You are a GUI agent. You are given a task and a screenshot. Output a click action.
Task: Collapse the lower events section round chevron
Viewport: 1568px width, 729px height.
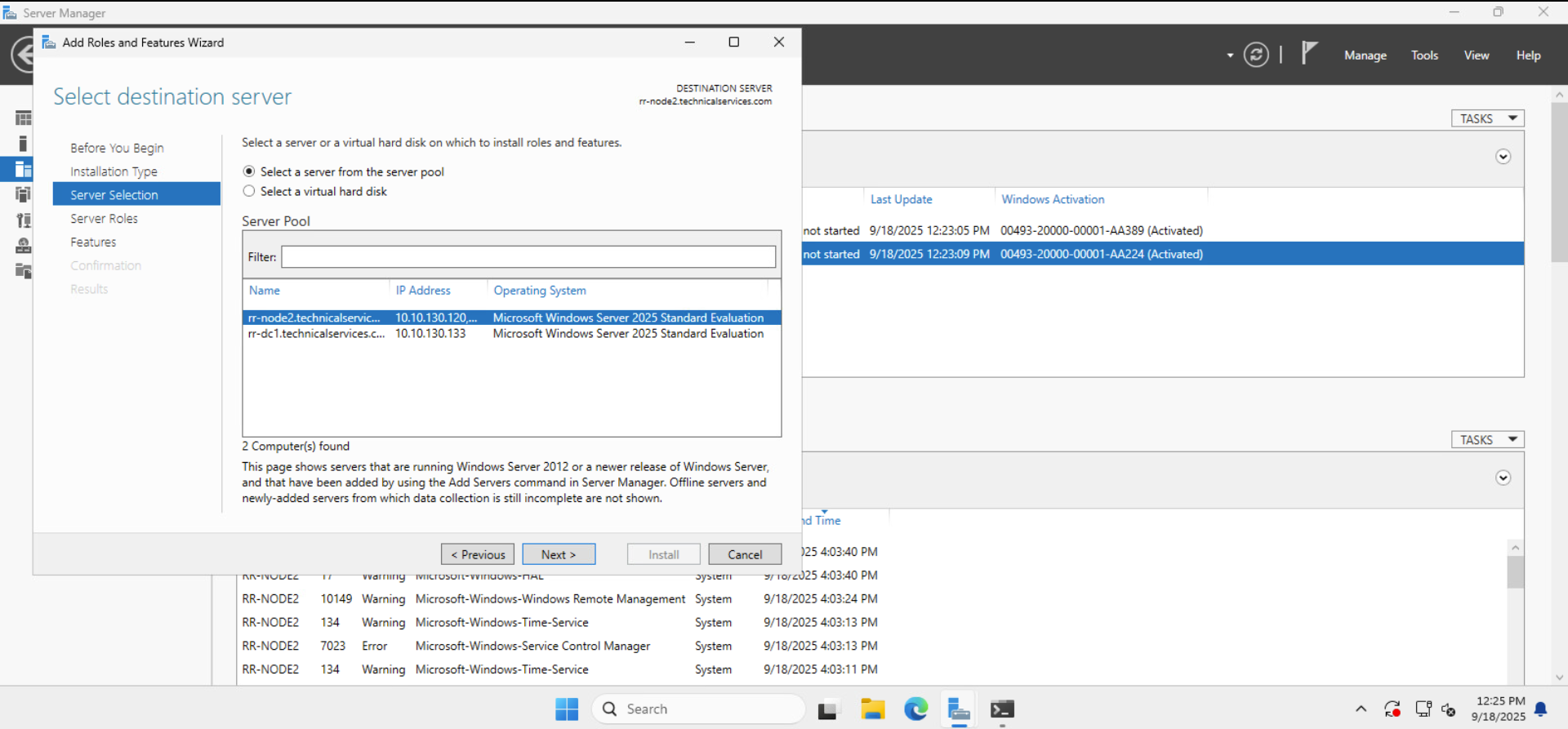click(x=1503, y=478)
